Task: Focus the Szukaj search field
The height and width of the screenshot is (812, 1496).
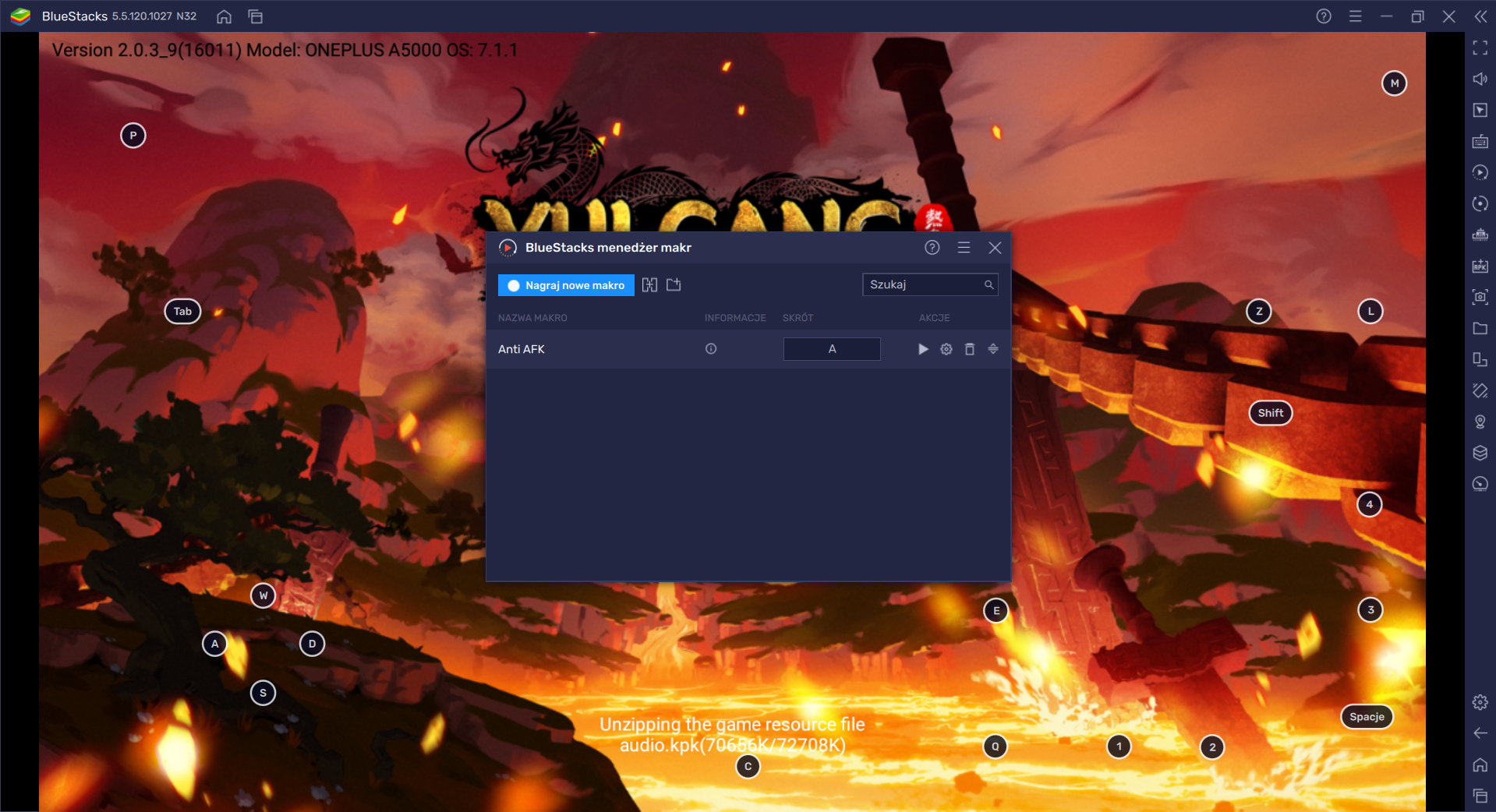Action: point(930,284)
